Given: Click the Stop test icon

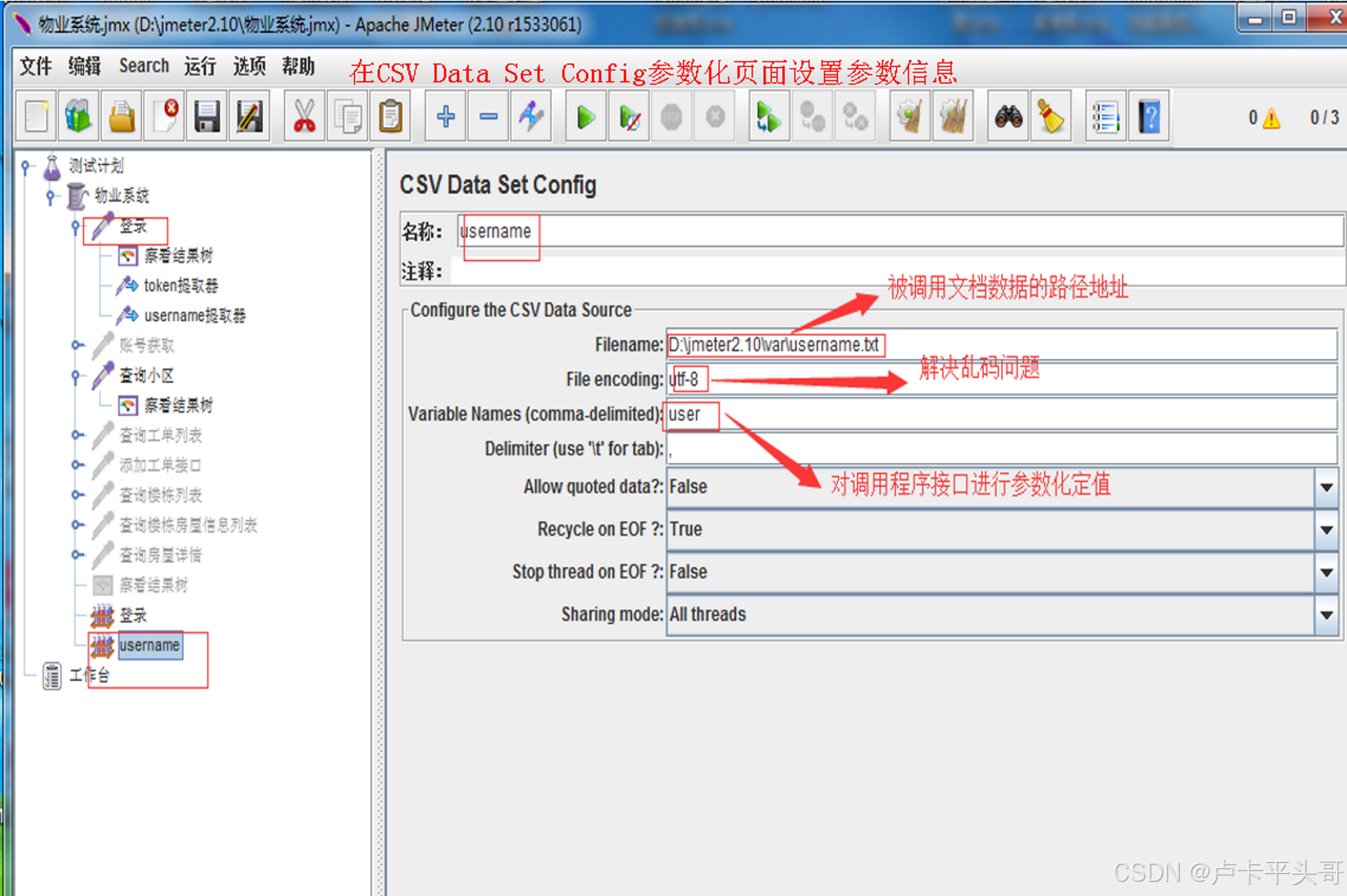Looking at the screenshot, I should [x=672, y=118].
